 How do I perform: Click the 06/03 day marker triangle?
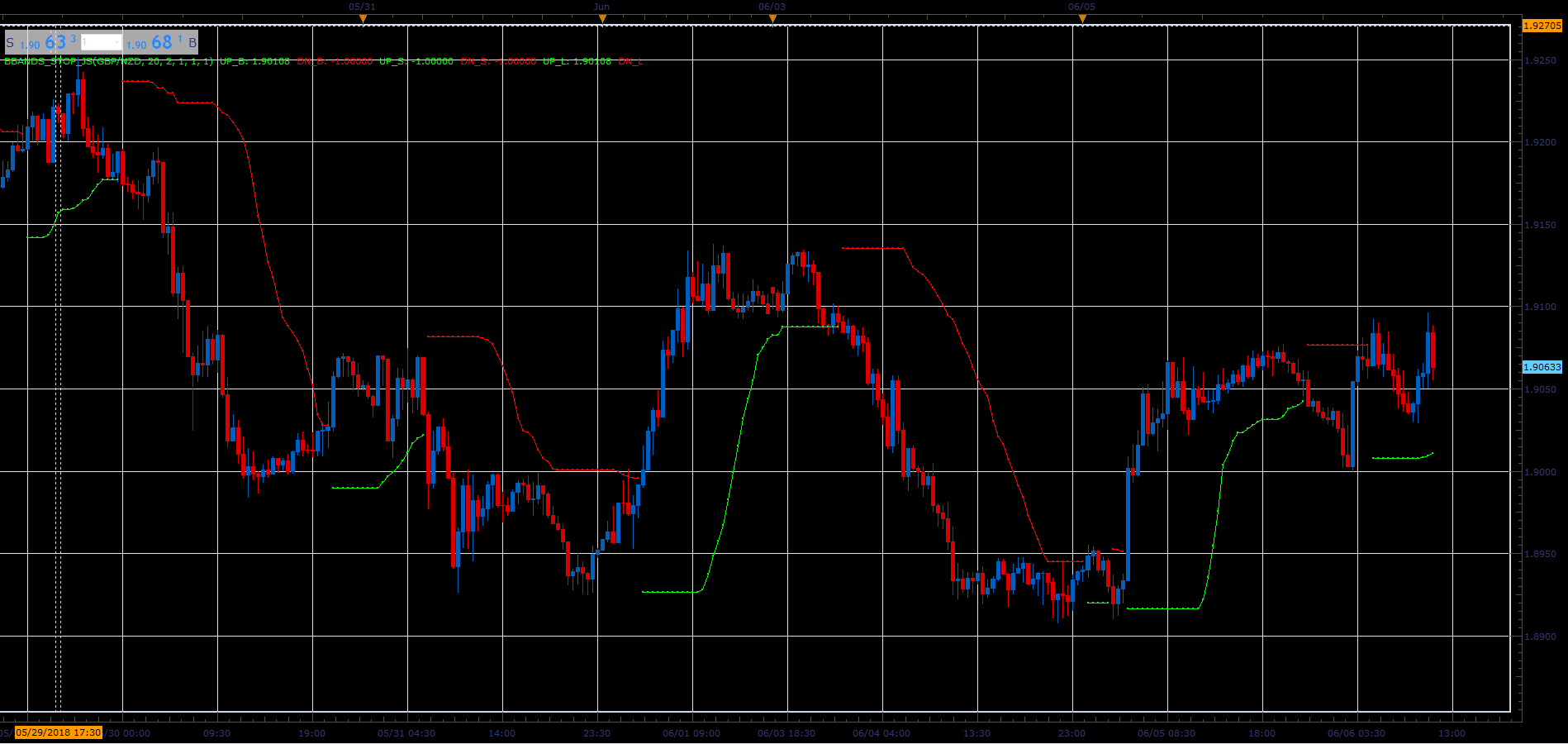coord(772,18)
